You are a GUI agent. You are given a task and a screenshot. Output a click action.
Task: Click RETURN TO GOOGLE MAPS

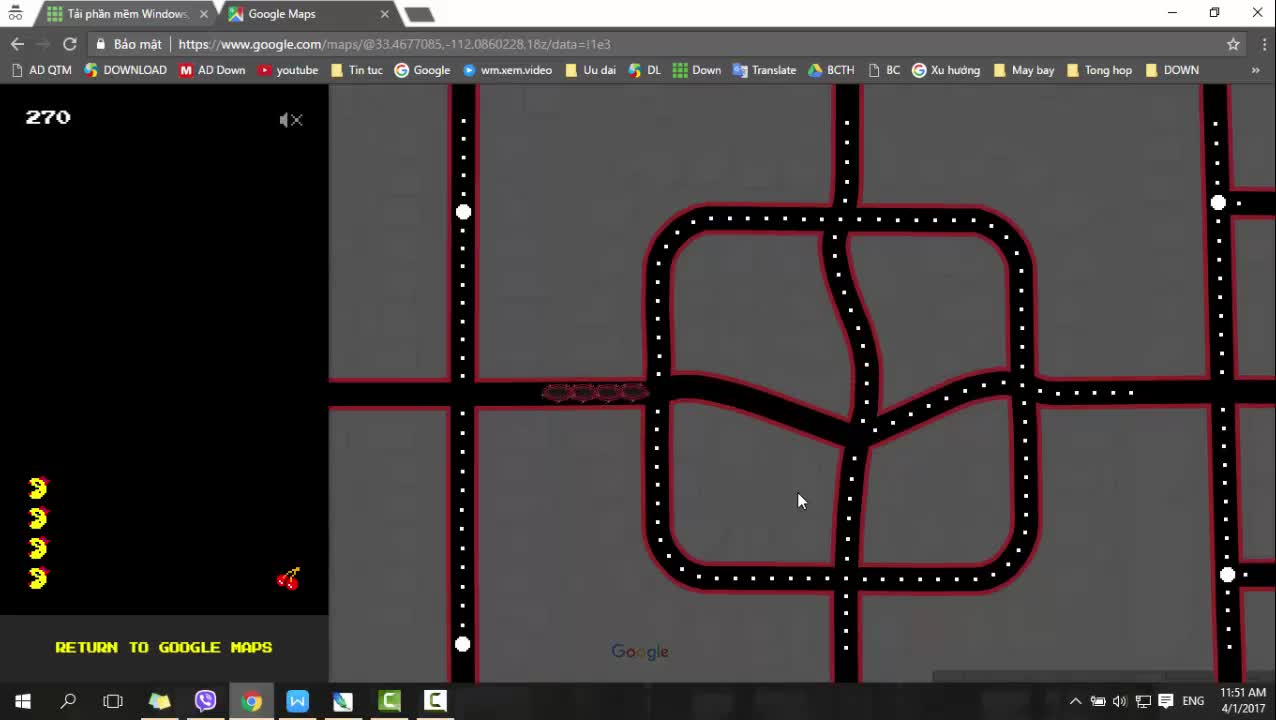(x=164, y=647)
